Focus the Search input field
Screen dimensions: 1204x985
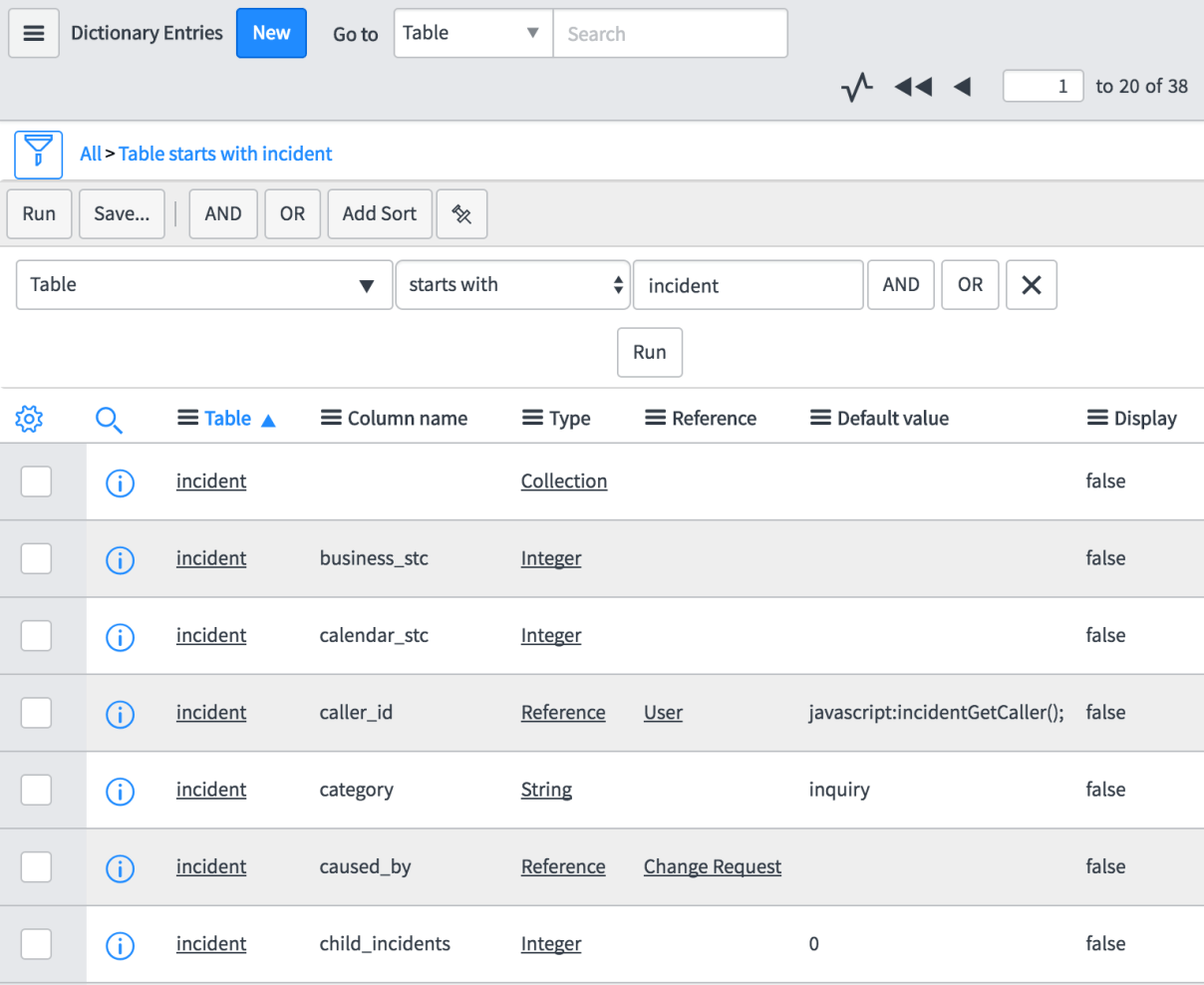tap(671, 33)
